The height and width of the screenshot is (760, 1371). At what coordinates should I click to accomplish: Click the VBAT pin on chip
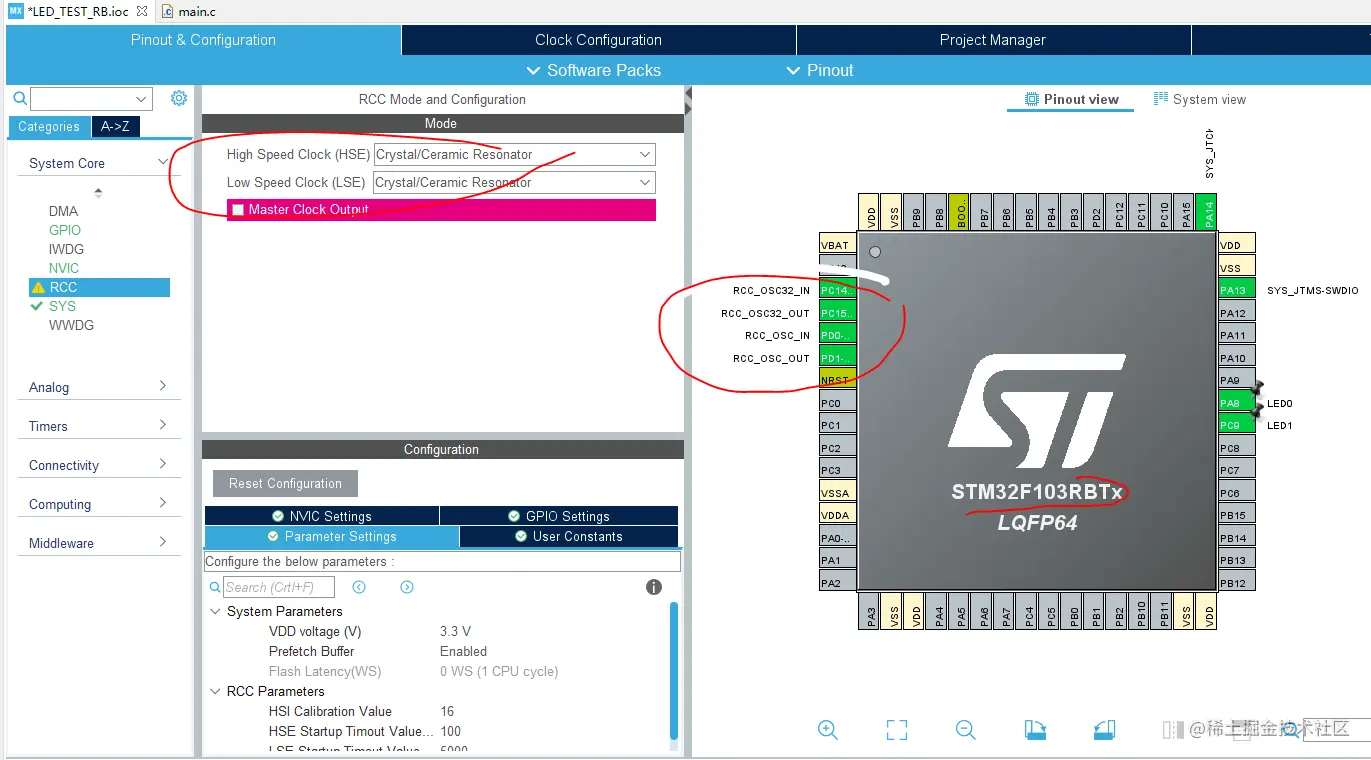point(837,245)
